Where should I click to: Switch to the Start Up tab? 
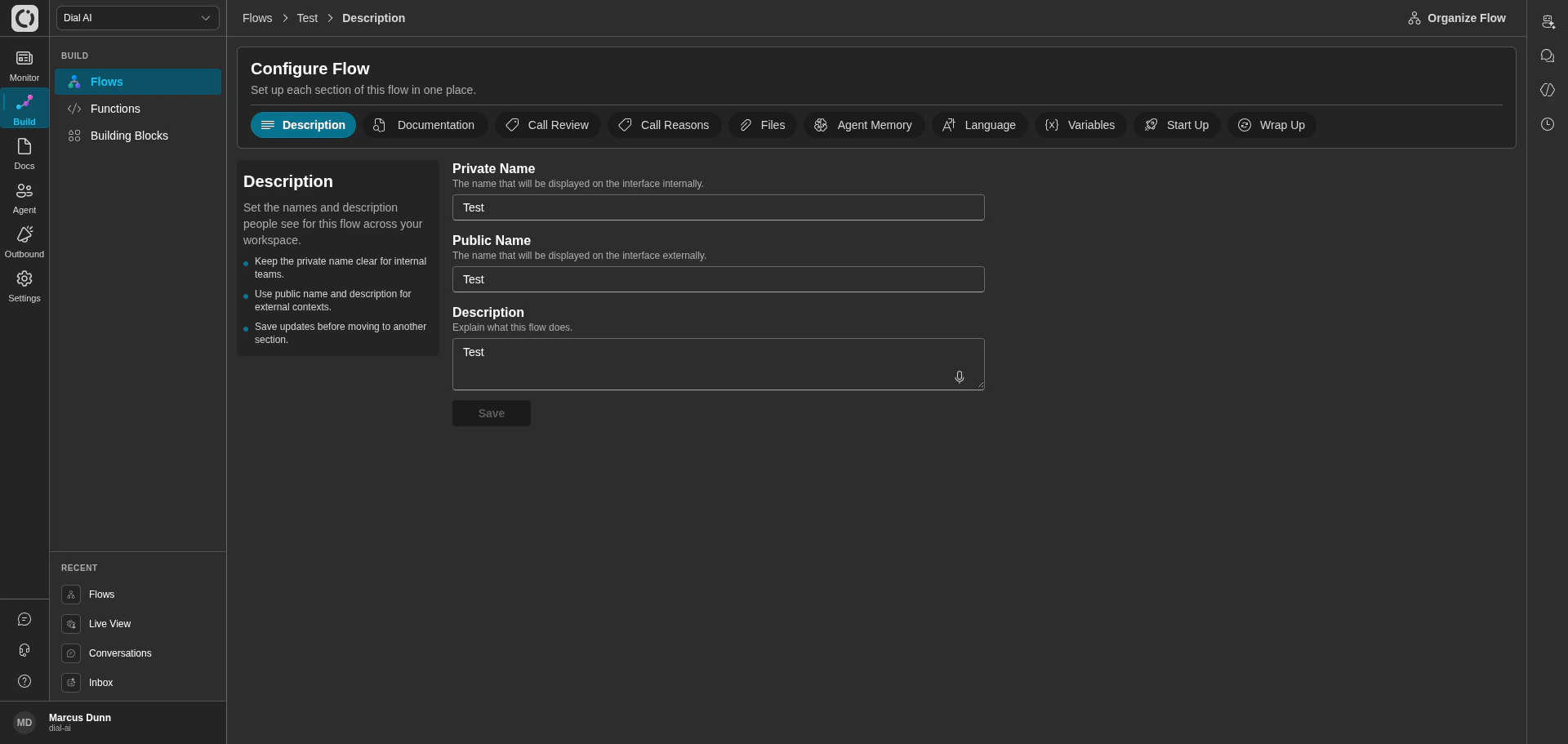(x=1177, y=125)
